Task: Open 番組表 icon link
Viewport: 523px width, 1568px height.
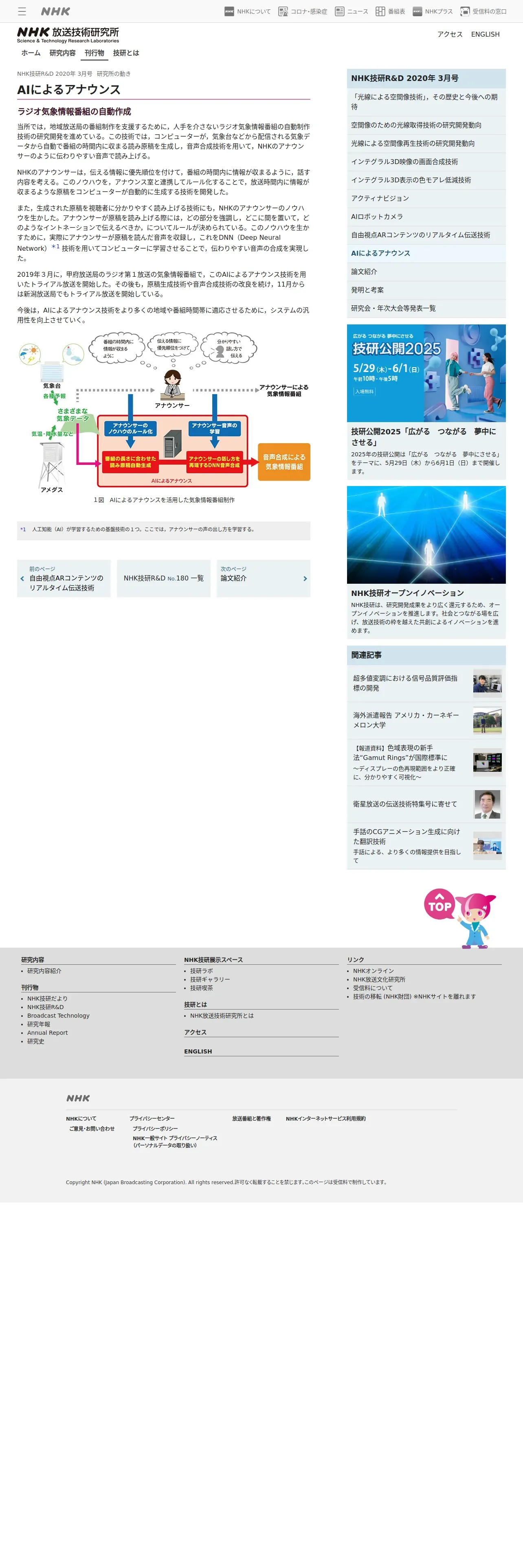Action: point(390,11)
